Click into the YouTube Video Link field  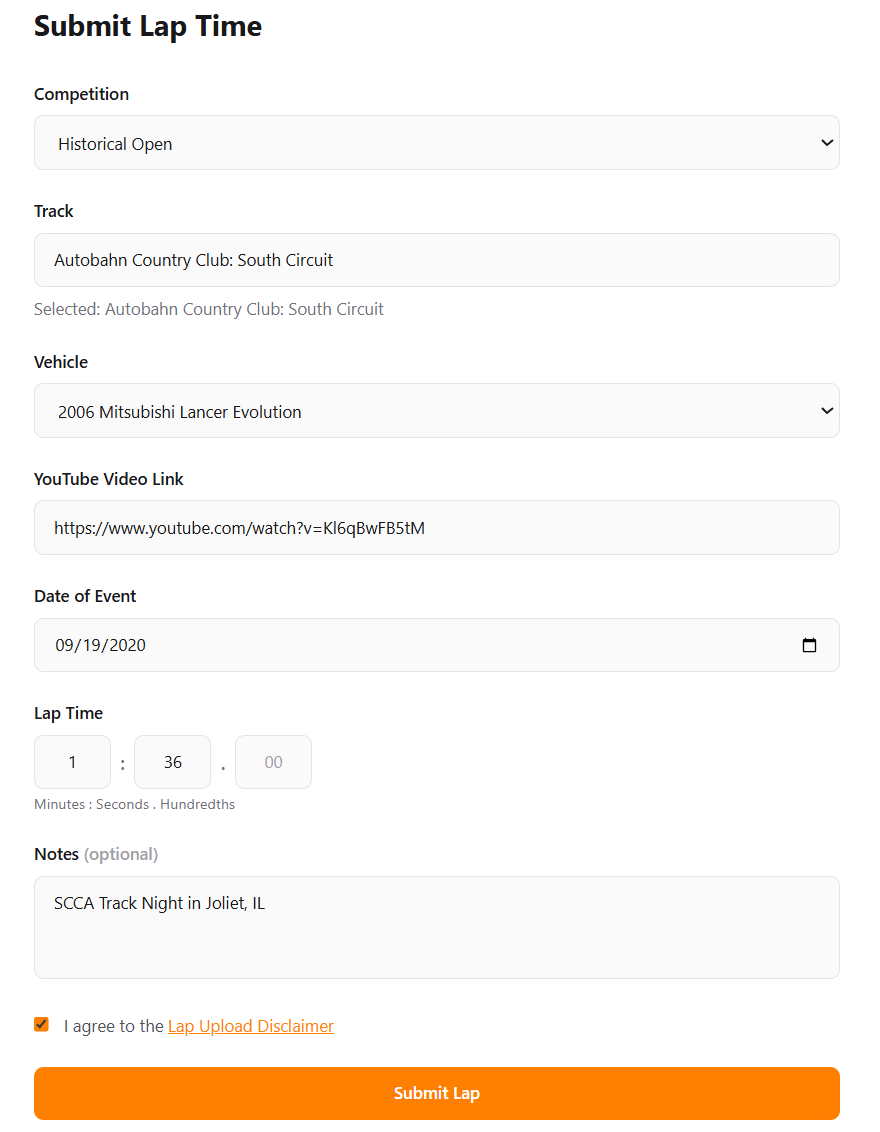point(436,528)
